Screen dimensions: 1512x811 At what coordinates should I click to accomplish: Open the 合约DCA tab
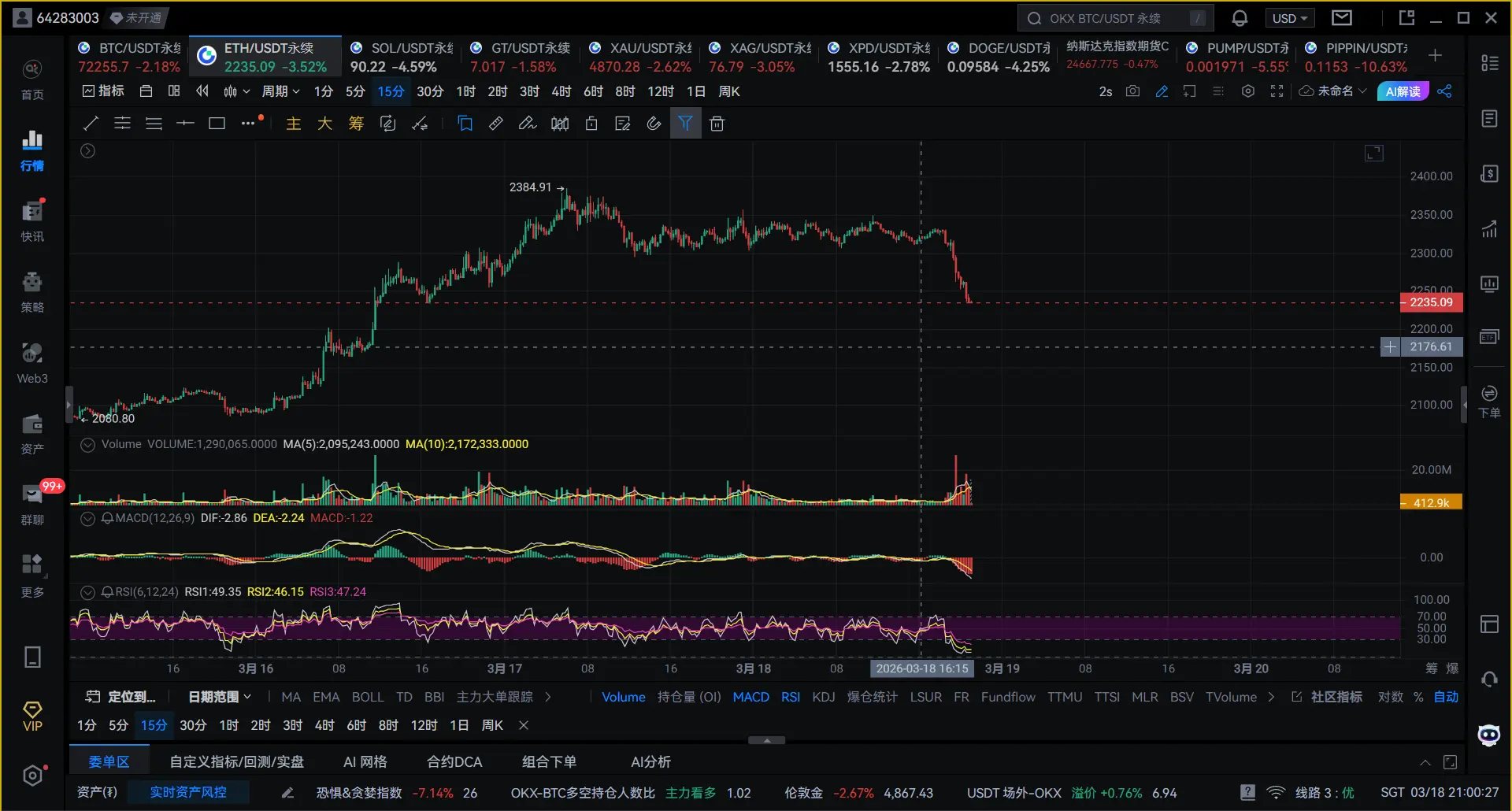(454, 761)
